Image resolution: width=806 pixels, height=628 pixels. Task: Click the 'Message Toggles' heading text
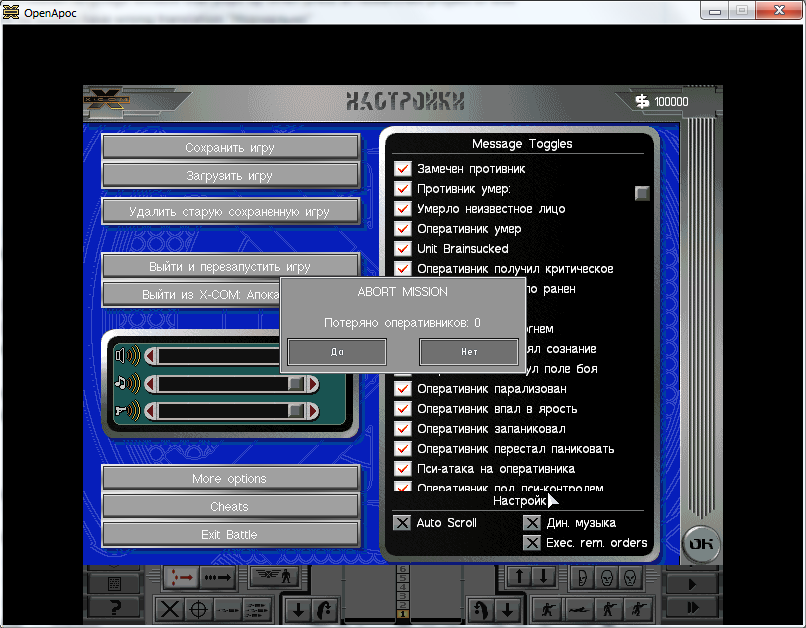[x=522, y=144]
